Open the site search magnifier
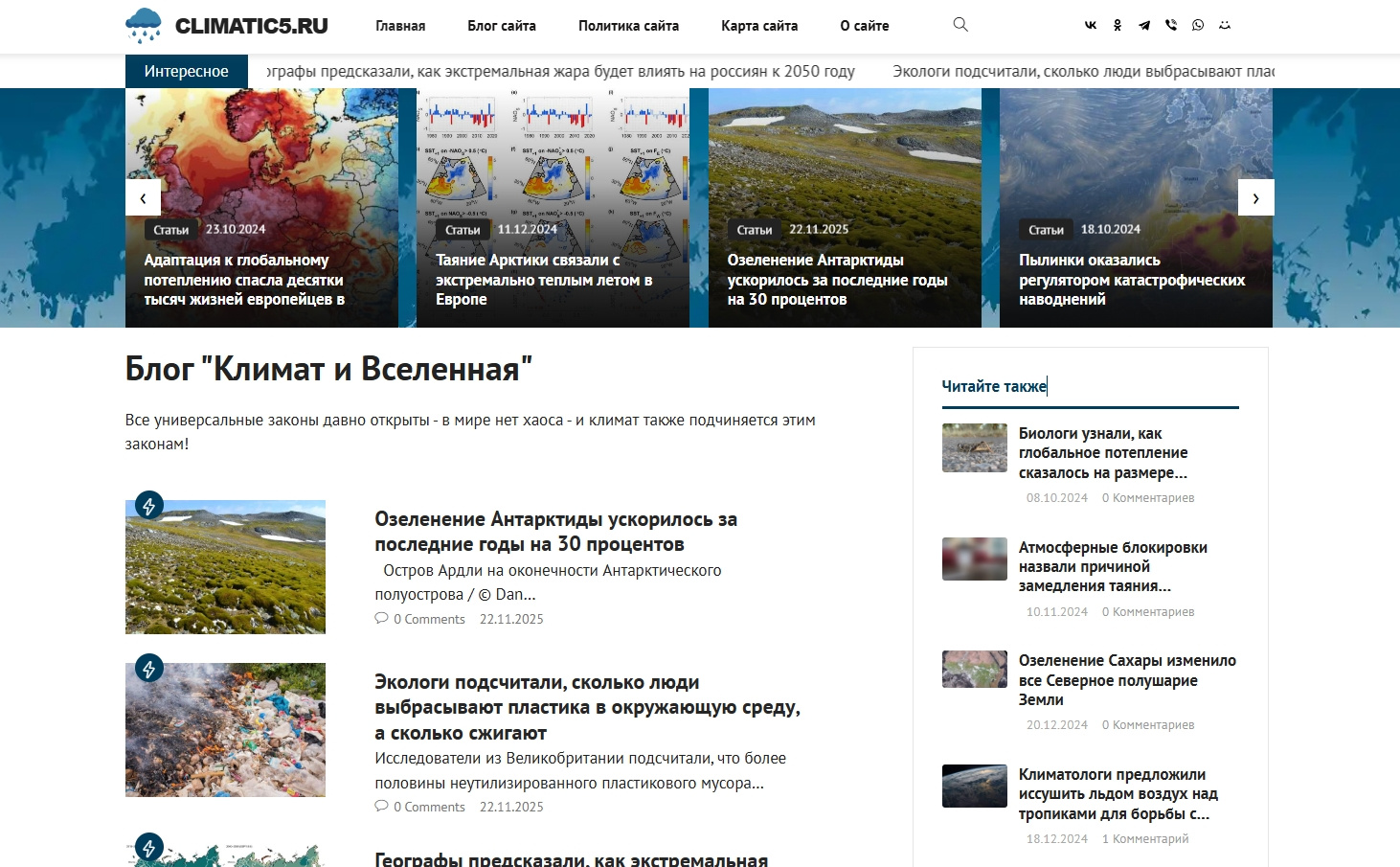This screenshot has height=867, width=1400. 960,25
